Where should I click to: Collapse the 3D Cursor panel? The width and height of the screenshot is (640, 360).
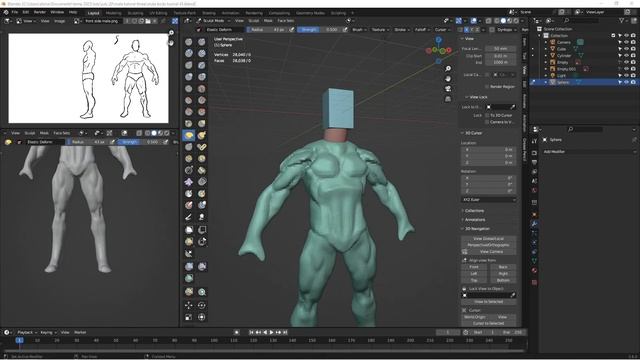tap(471, 133)
